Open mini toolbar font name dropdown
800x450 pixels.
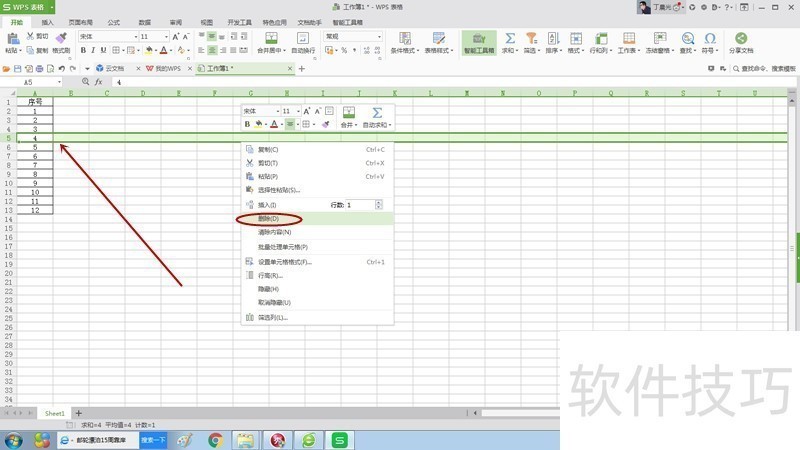tap(278, 111)
